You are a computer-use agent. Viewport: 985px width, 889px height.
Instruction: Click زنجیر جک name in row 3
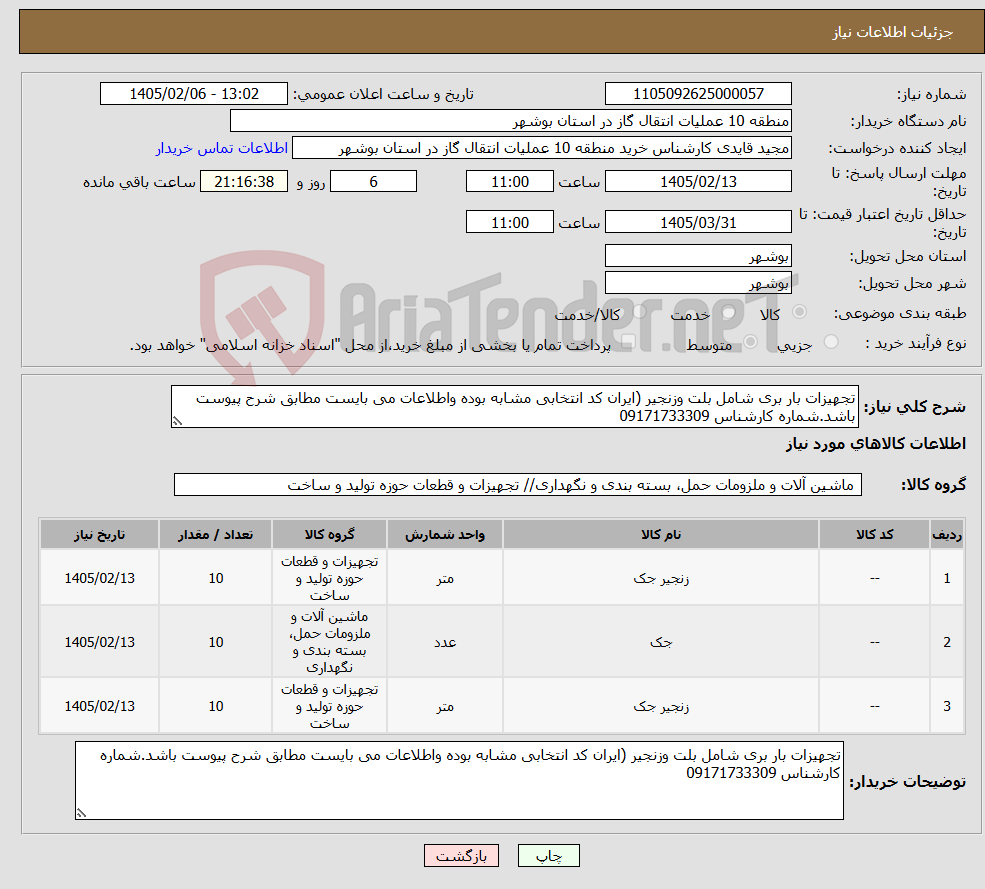tap(661, 706)
